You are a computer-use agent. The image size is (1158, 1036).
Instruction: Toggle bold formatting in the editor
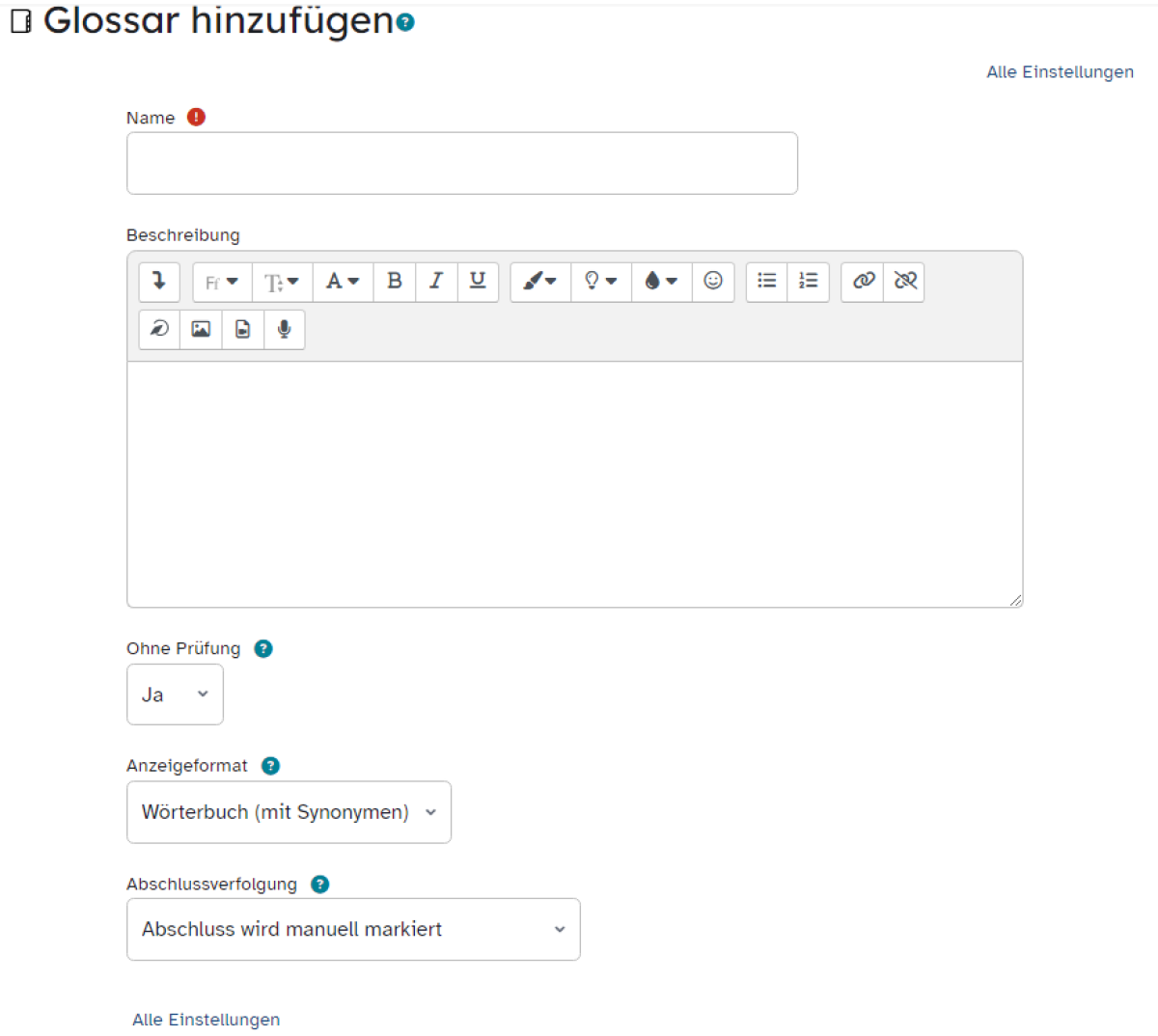[394, 282]
